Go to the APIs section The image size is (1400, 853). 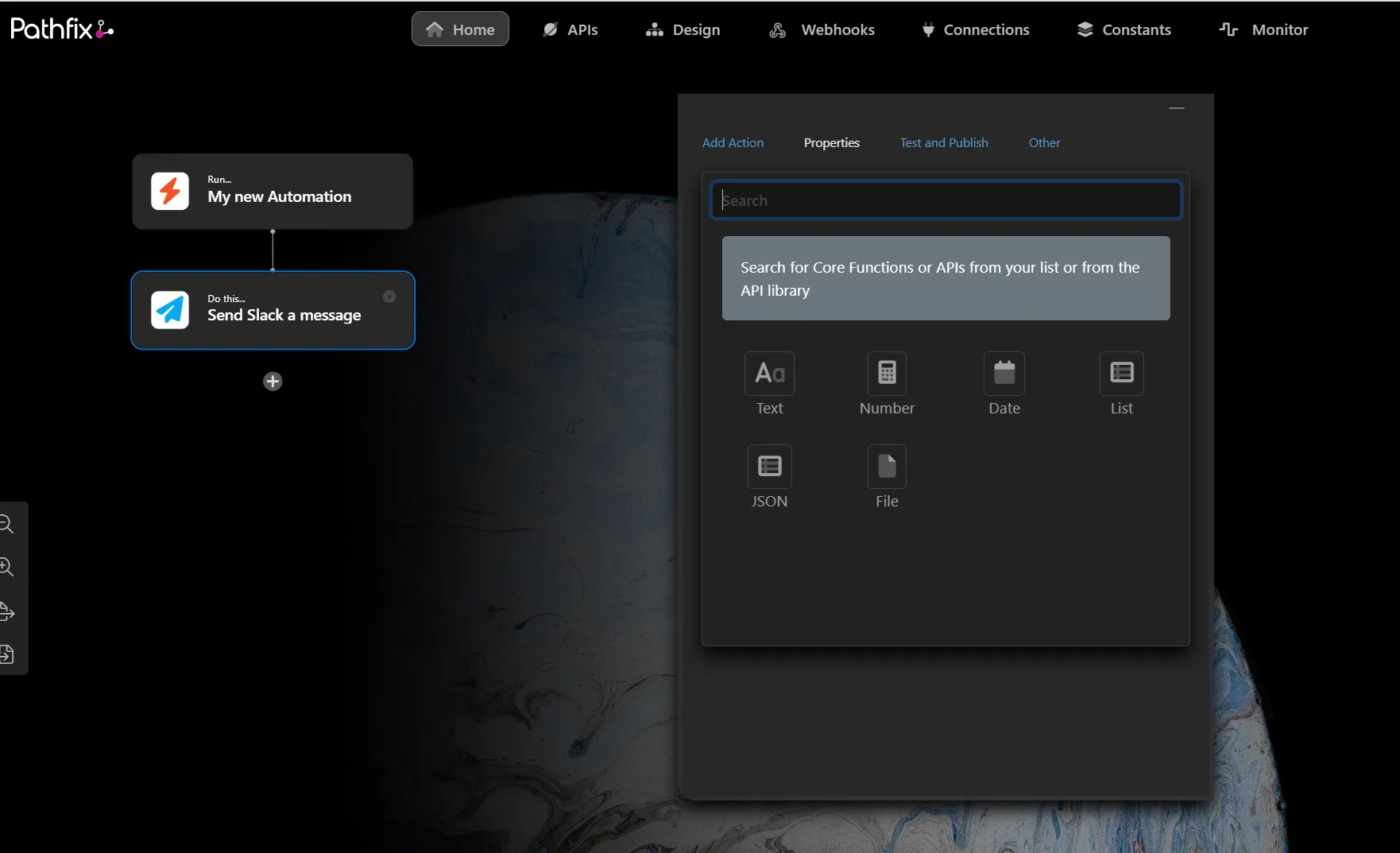570,29
